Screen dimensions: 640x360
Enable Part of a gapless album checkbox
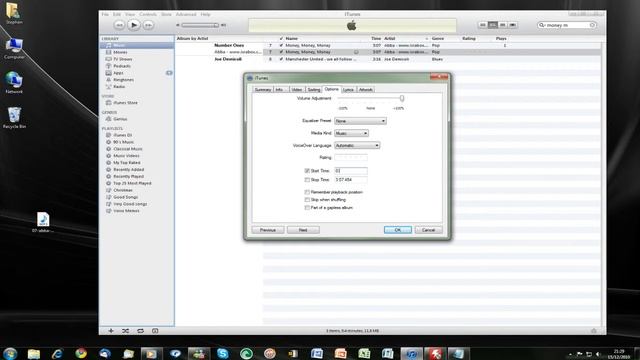click(x=307, y=208)
